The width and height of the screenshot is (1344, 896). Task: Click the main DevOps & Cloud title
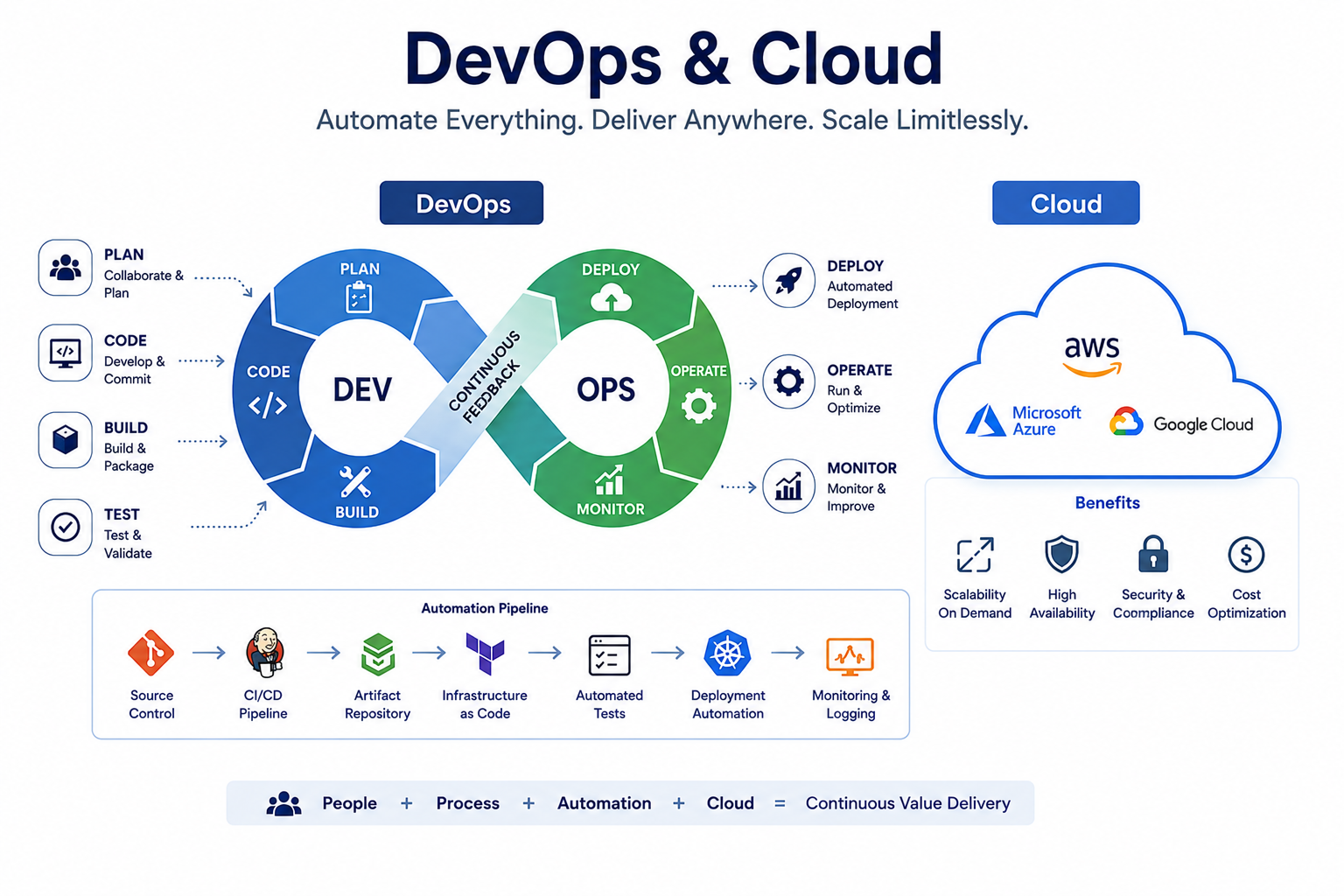[673, 59]
